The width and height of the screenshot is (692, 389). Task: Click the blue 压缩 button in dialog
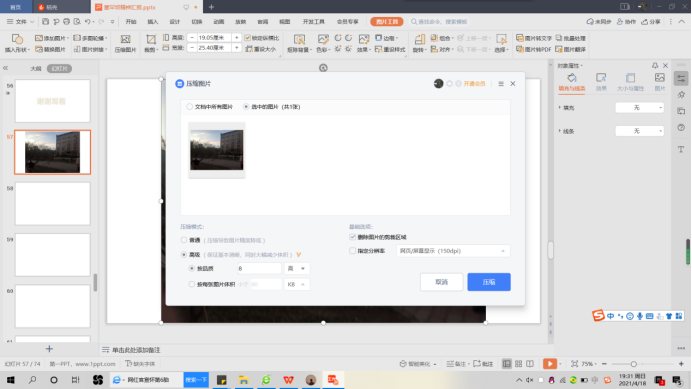(x=489, y=282)
